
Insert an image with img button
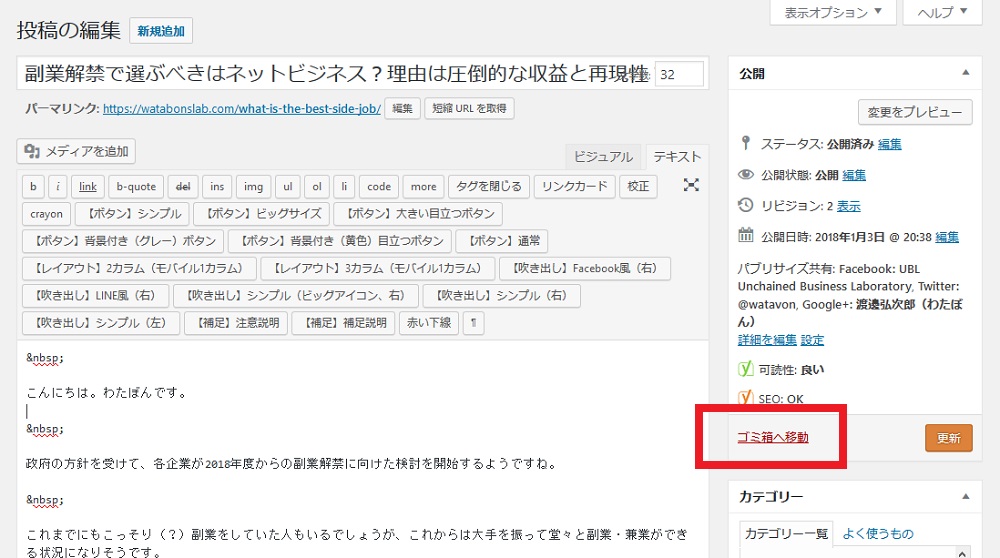(253, 186)
